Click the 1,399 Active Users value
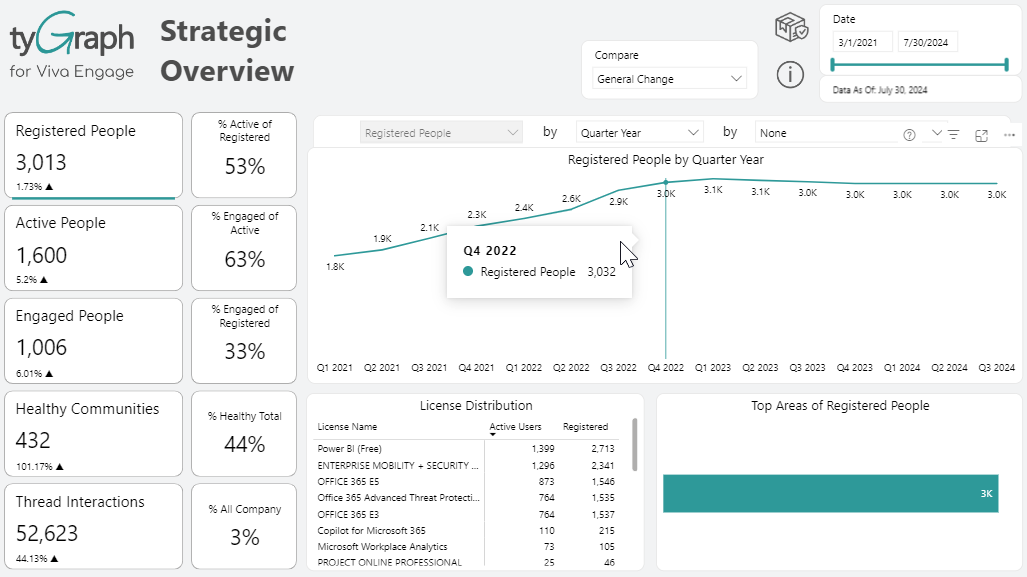This screenshot has width=1027, height=577. [543, 449]
